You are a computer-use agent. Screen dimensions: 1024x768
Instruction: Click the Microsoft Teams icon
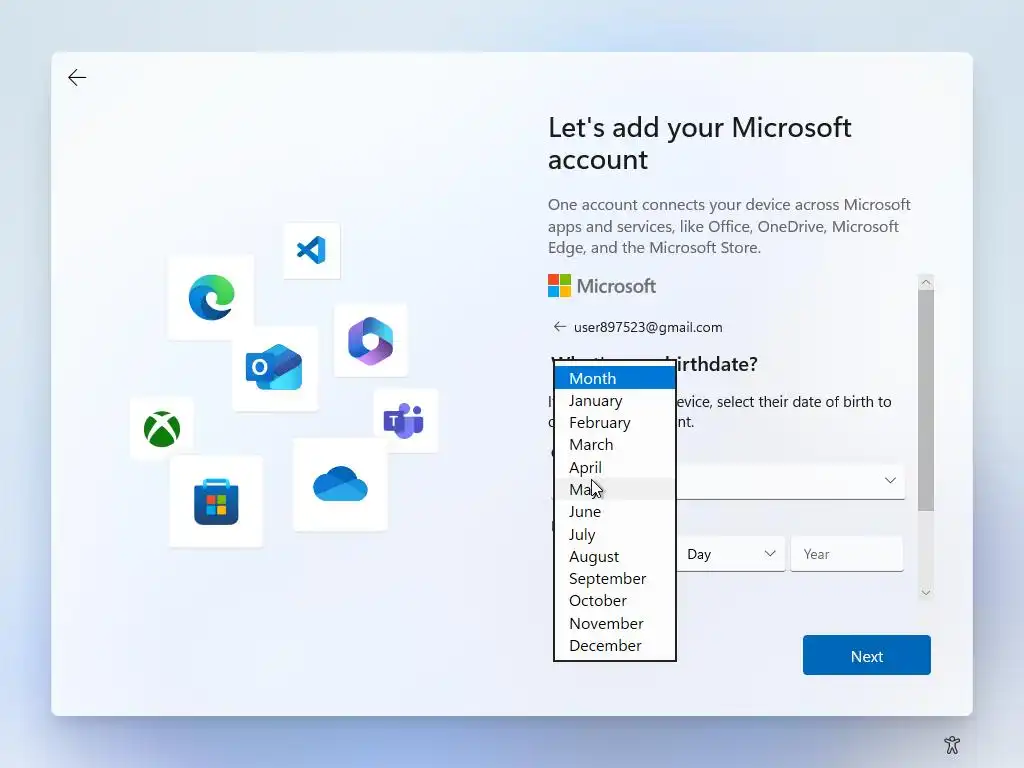(x=405, y=421)
